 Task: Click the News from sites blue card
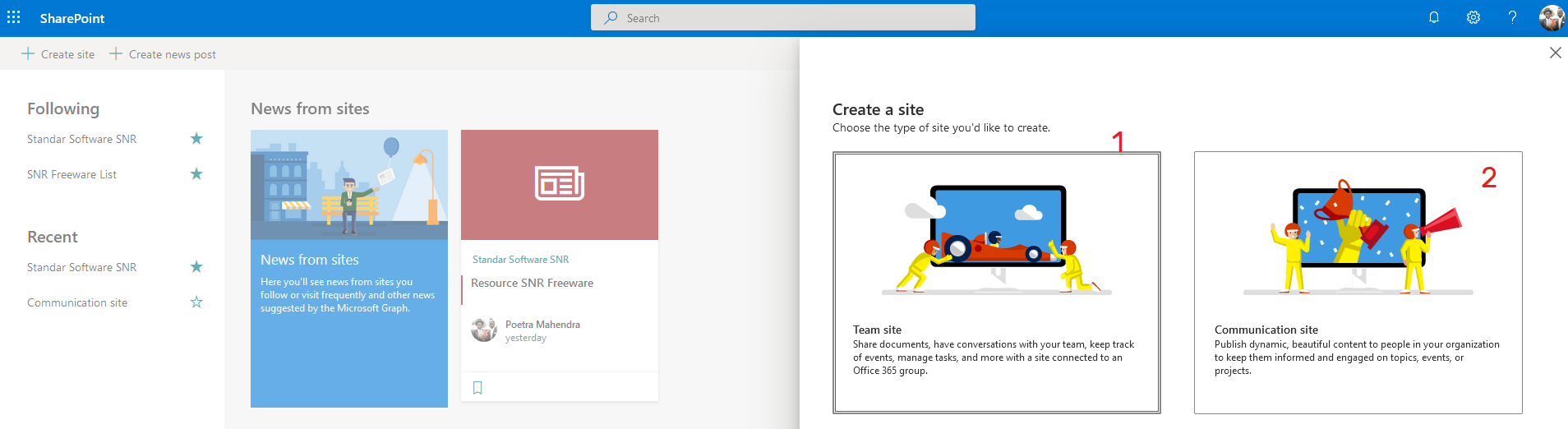pos(349,269)
